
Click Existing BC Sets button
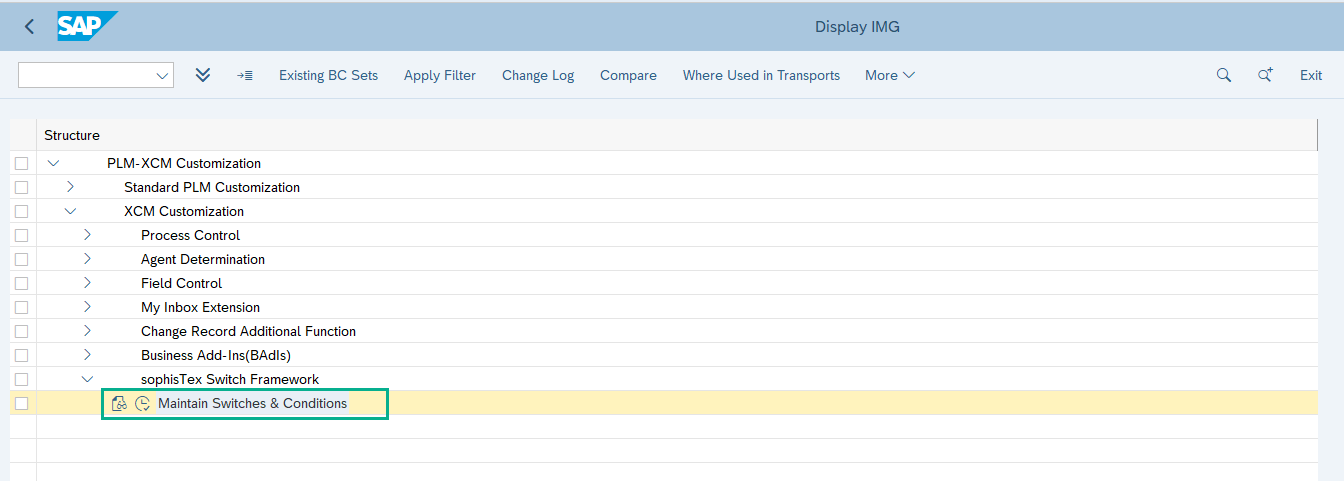pos(328,75)
